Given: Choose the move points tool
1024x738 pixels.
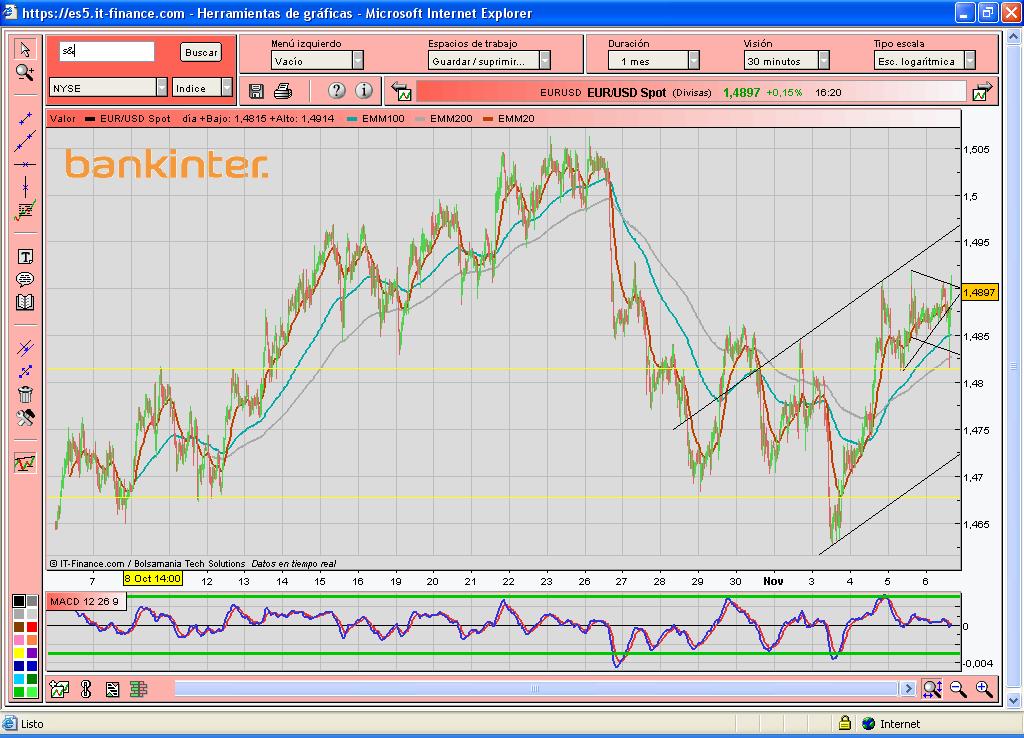Looking at the screenshot, I should (25, 372).
